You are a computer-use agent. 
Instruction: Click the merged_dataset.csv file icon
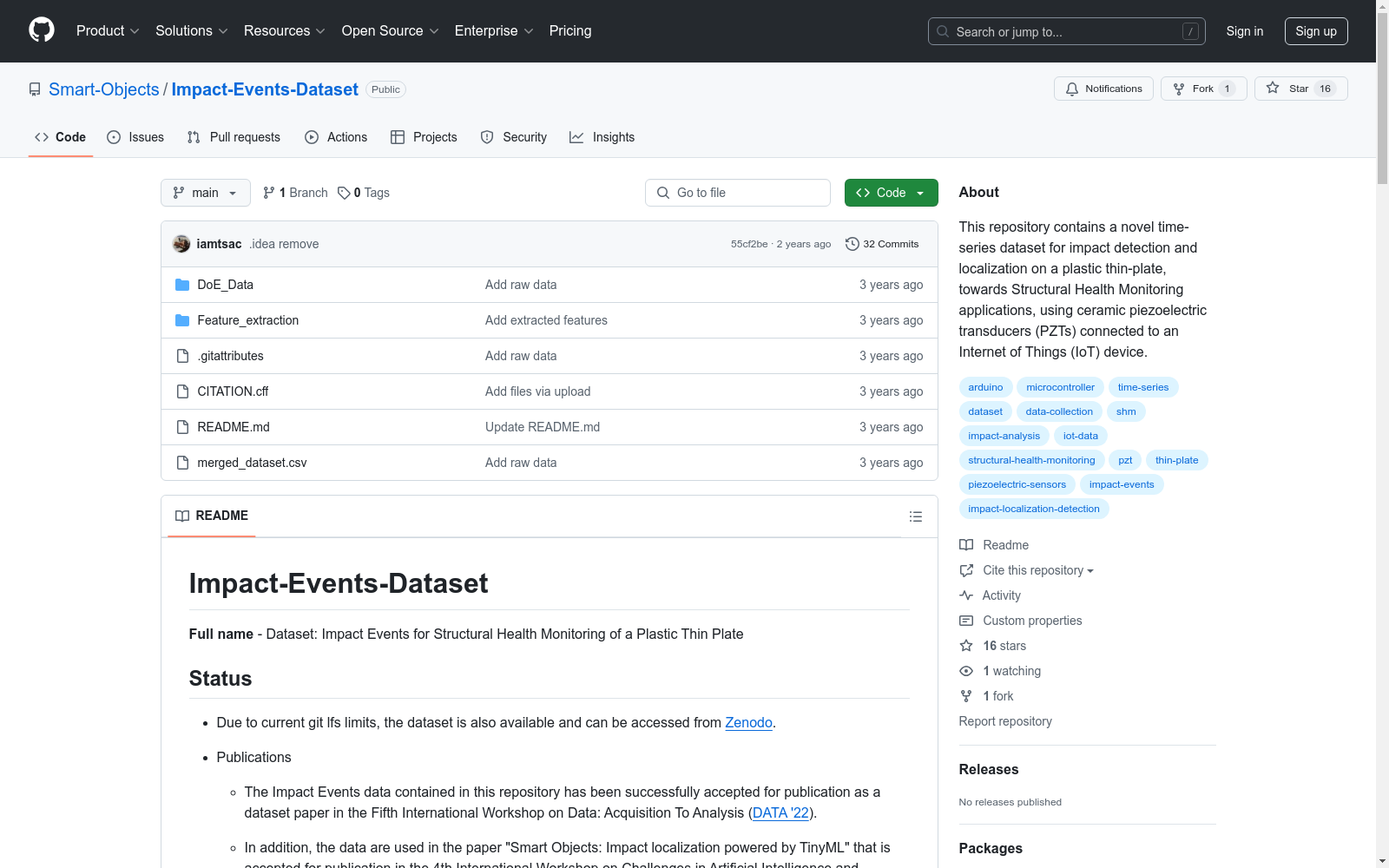(182, 463)
